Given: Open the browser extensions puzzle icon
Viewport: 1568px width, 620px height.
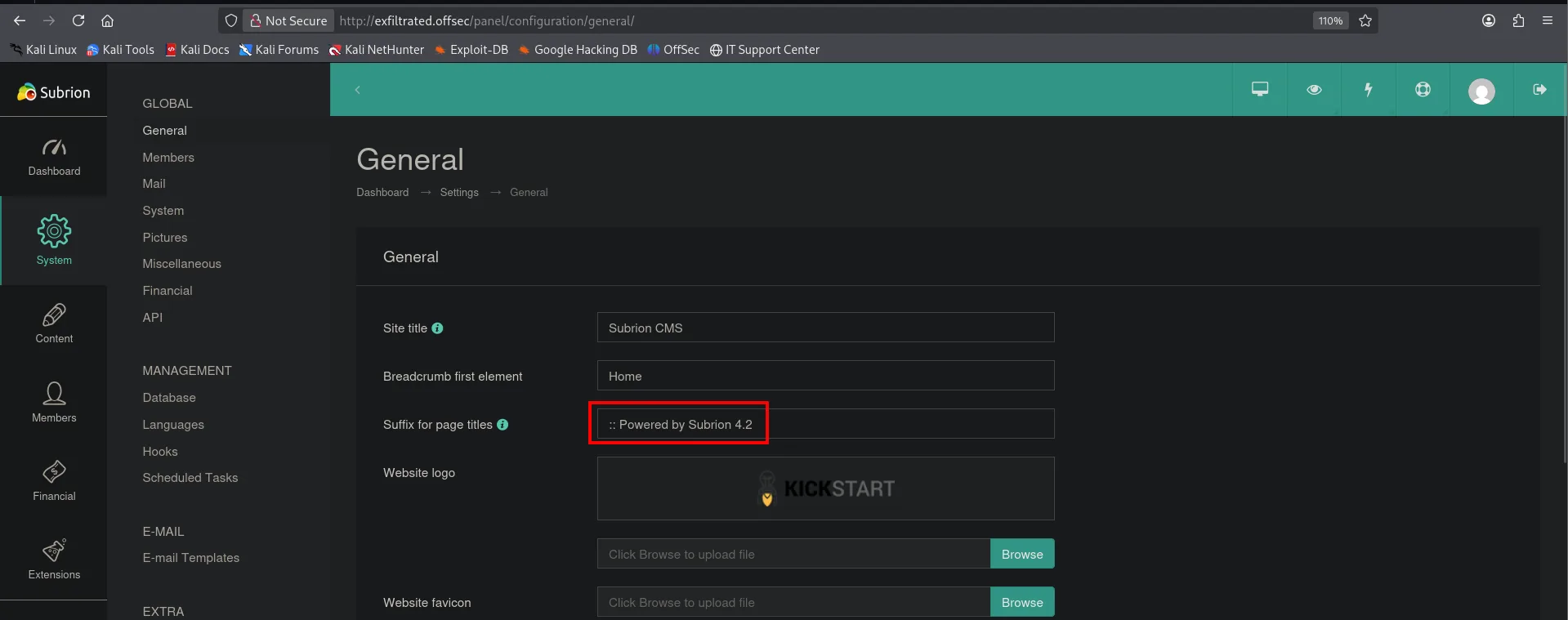Looking at the screenshot, I should 1518,20.
